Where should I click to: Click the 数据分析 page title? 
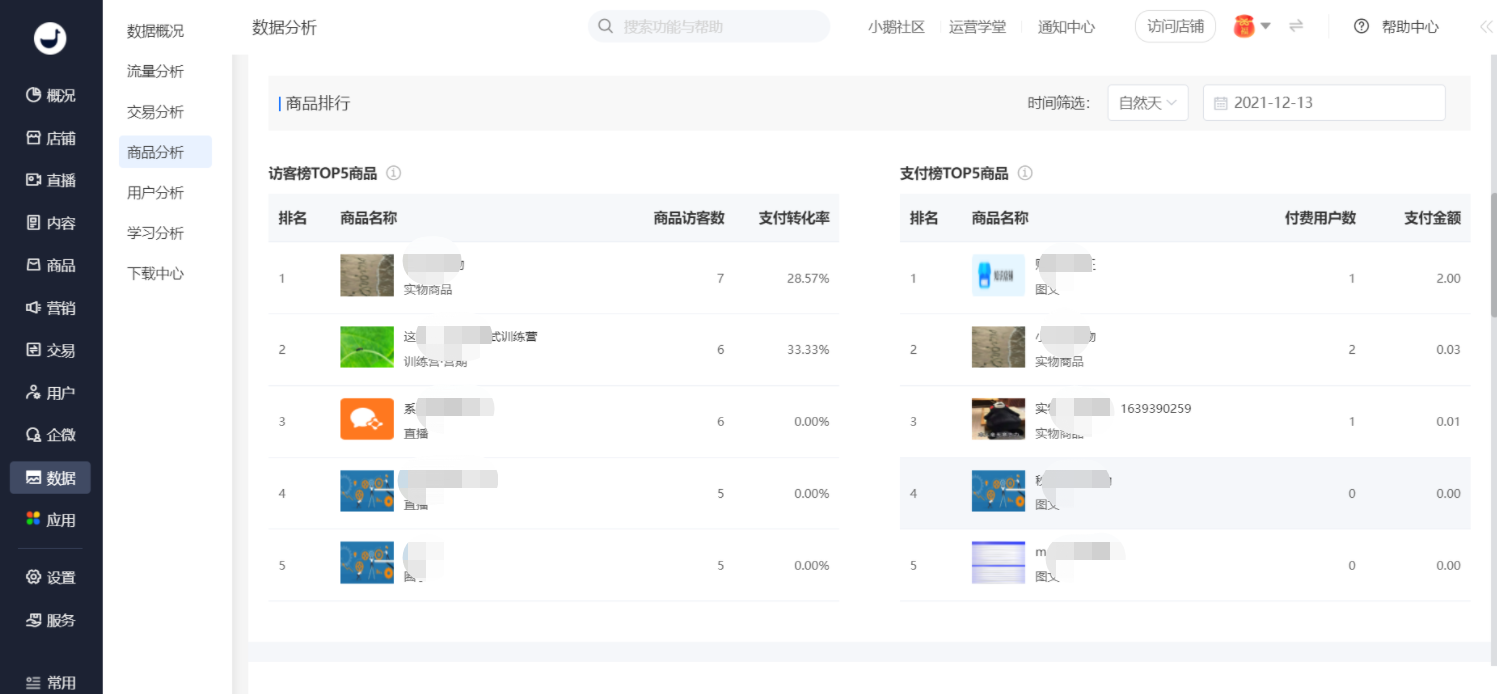click(x=284, y=27)
